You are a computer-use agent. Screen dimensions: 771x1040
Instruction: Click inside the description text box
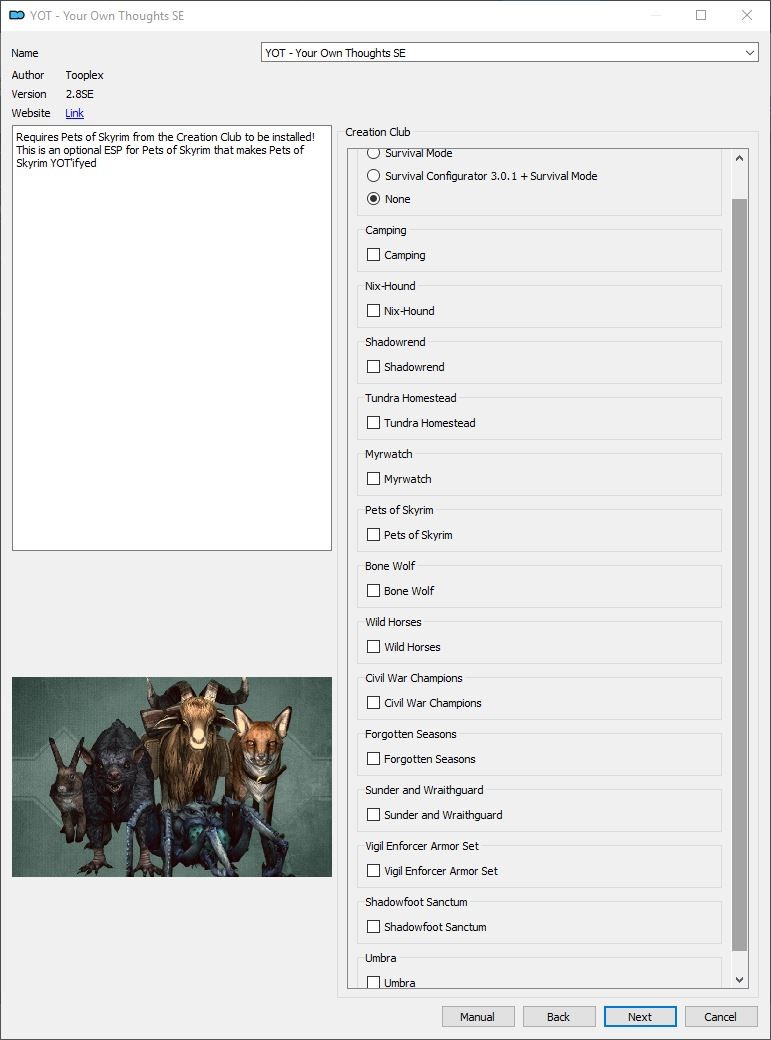(x=172, y=338)
